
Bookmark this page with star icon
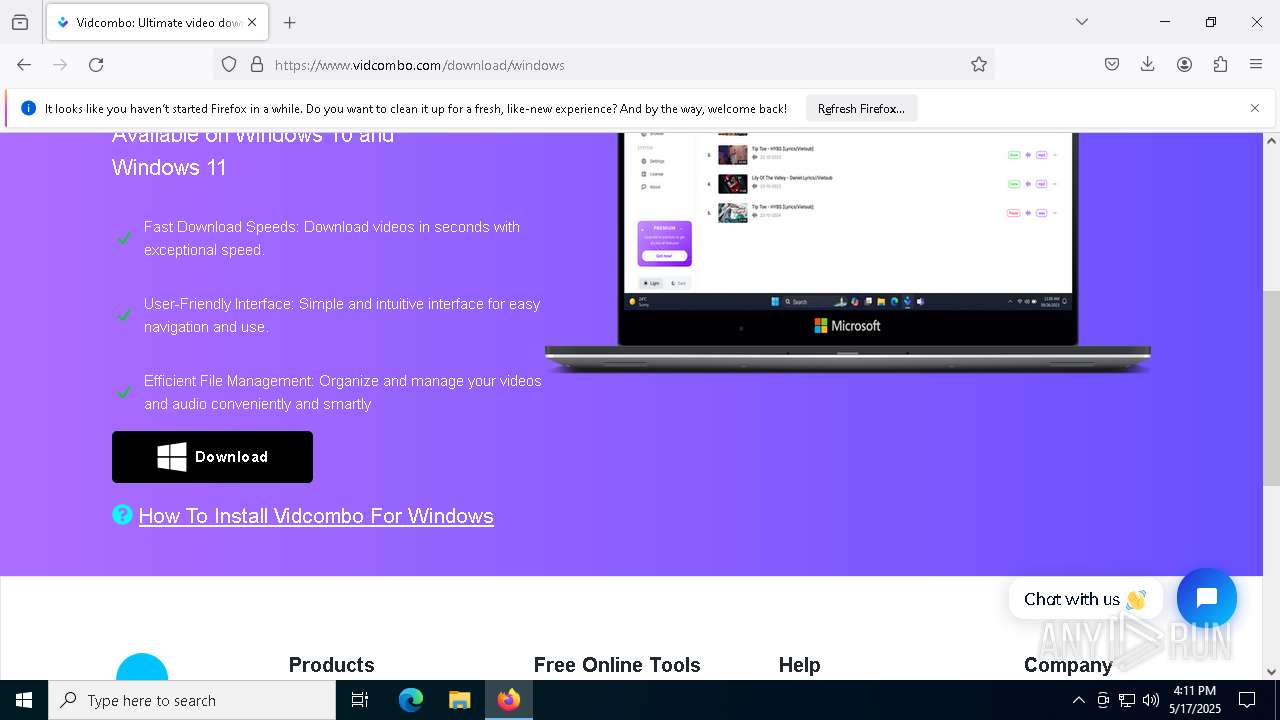[x=979, y=65]
